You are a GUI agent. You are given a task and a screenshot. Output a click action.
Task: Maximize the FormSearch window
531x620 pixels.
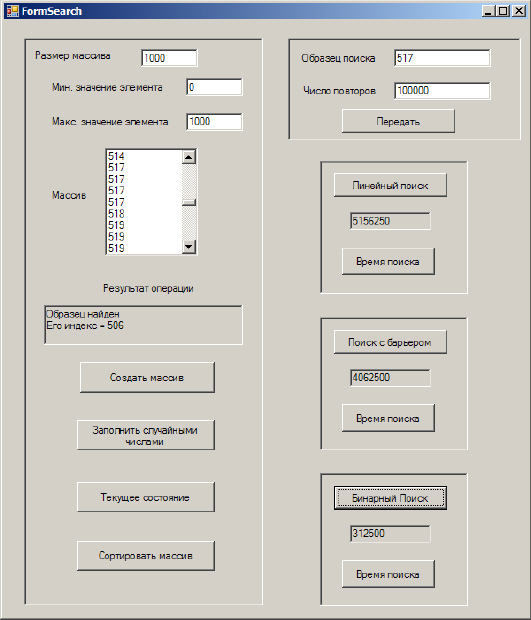click(503, 11)
